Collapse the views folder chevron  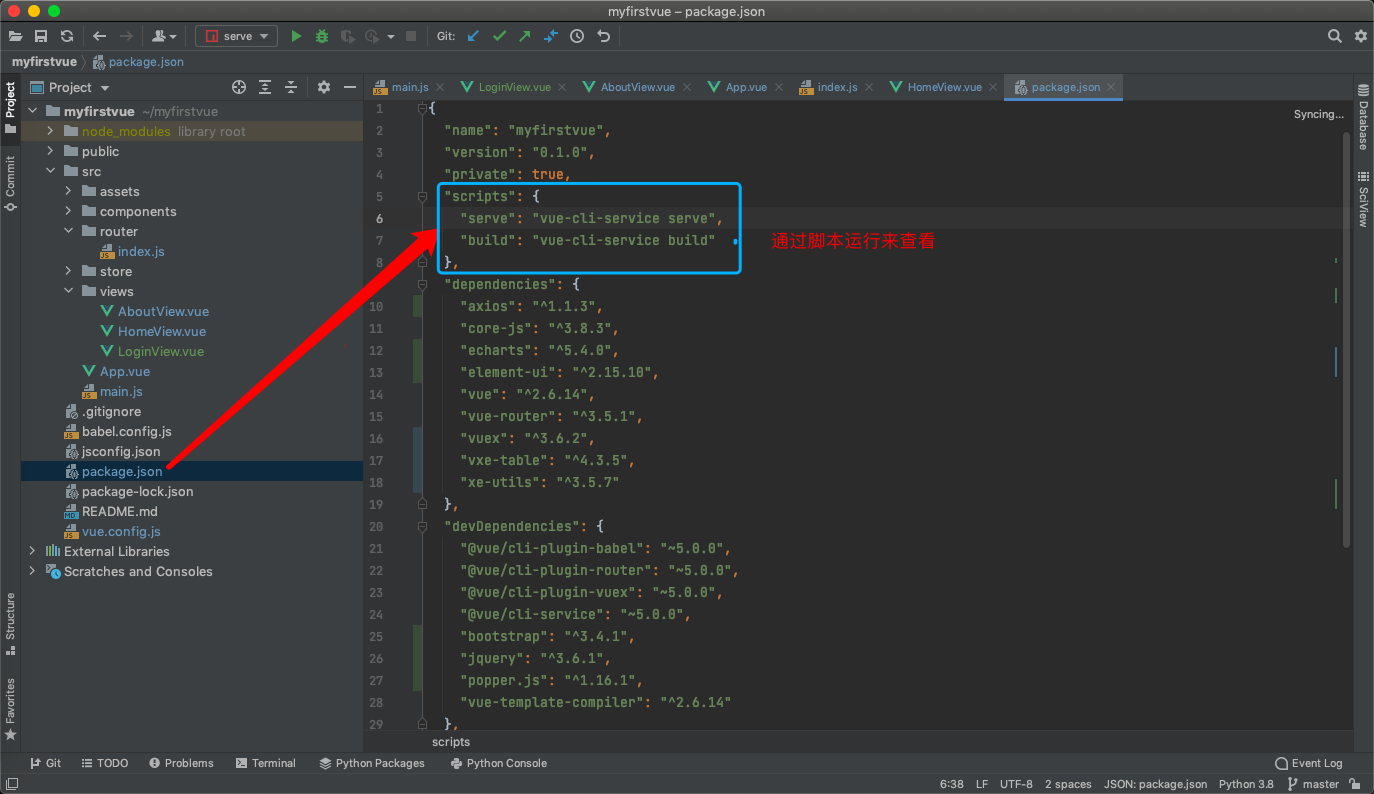(x=68, y=291)
